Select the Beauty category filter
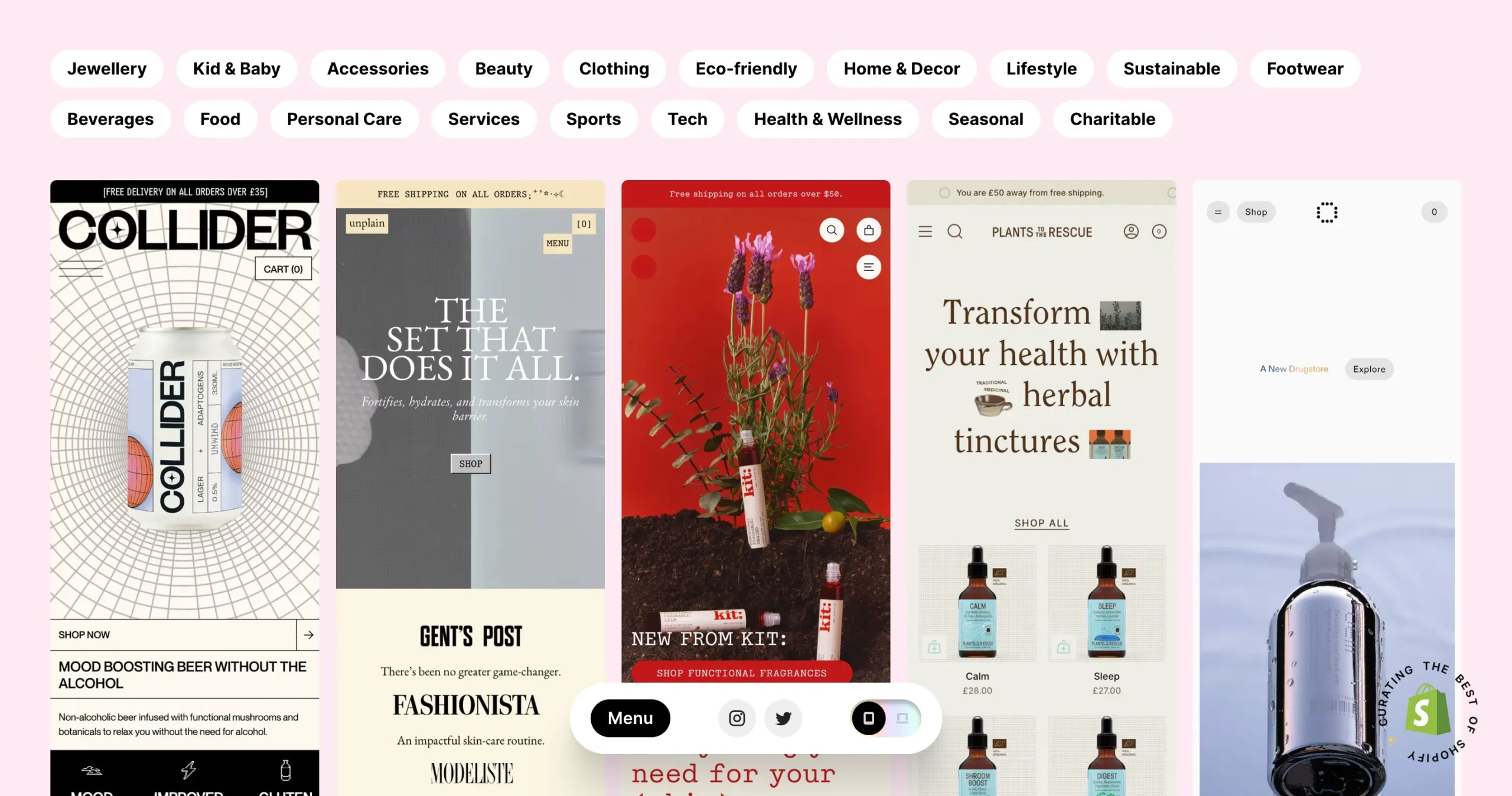1512x796 pixels. 504,68
